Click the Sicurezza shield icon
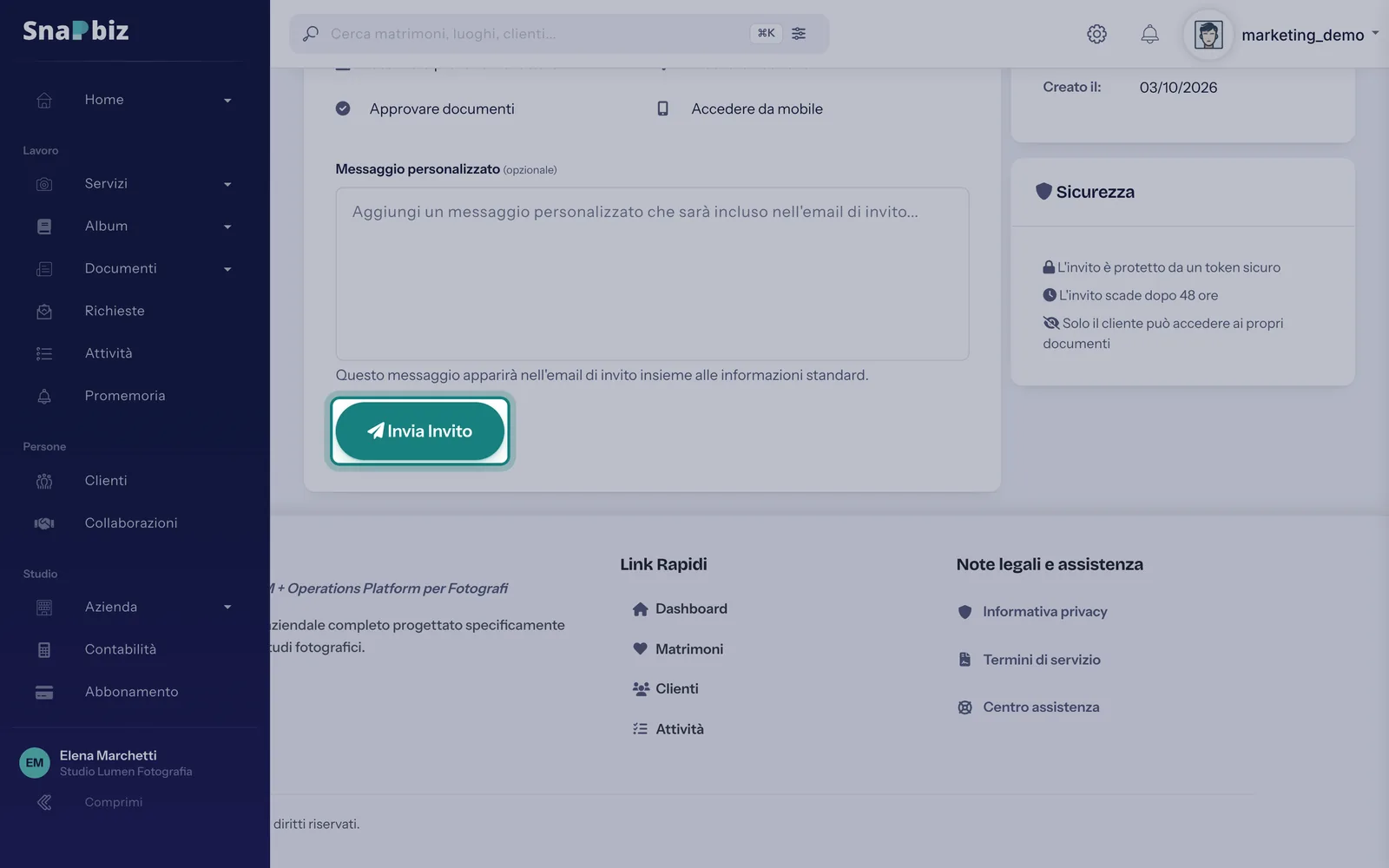 point(1043,192)
